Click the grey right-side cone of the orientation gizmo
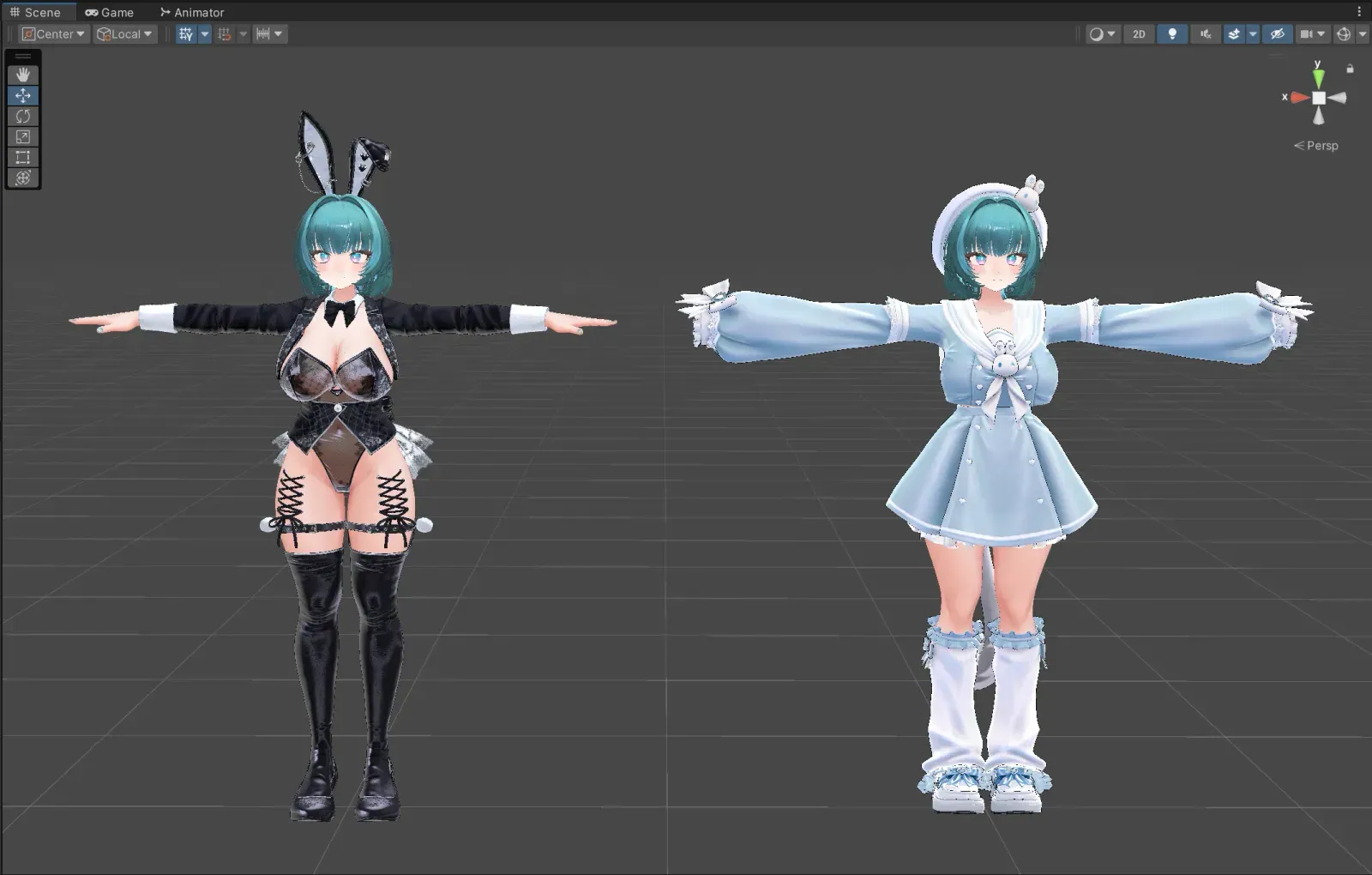The width and height of the screenshot is (1372, 875). [x=1338, y=98]
